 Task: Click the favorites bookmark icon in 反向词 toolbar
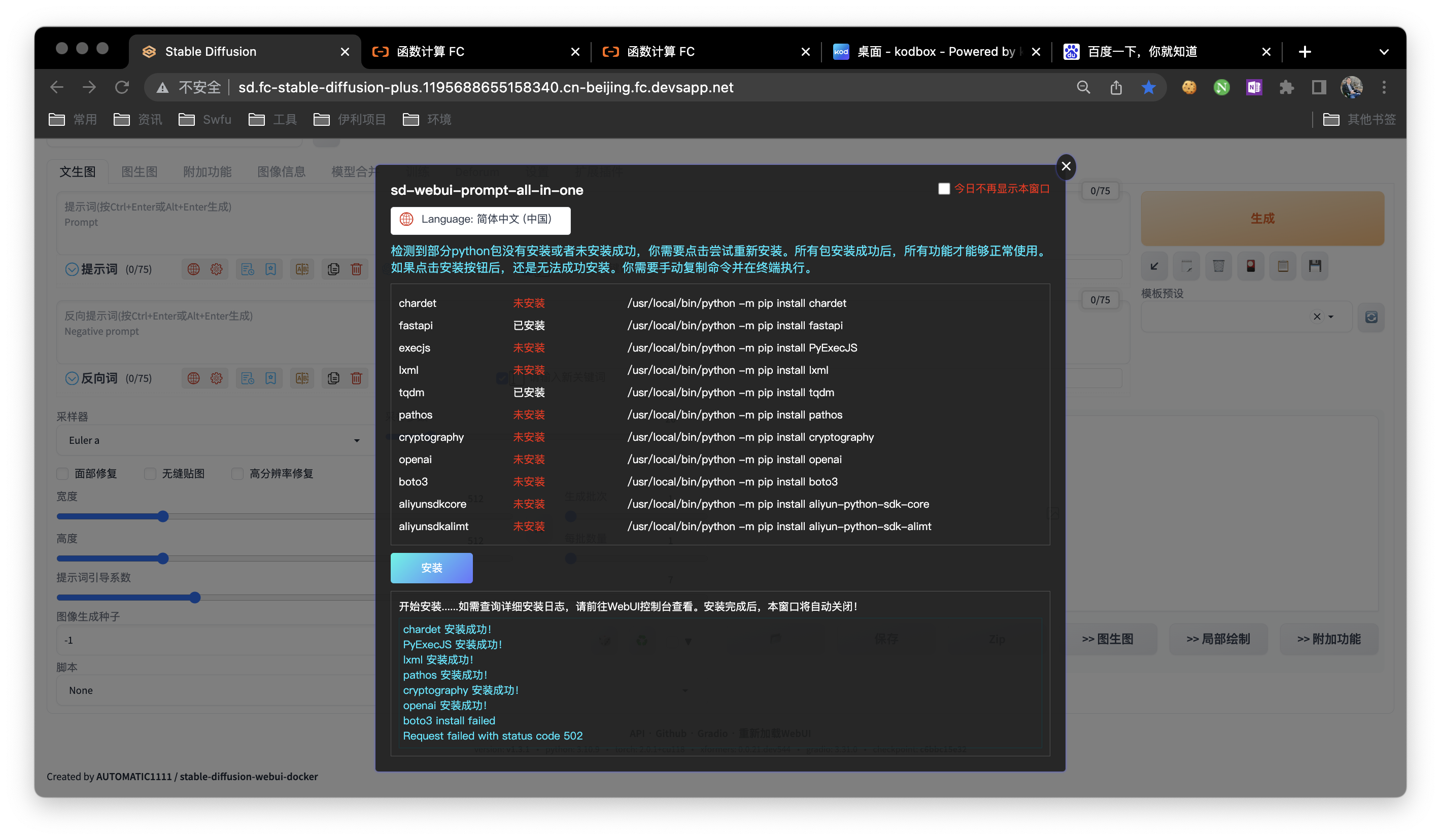(270, 378)
